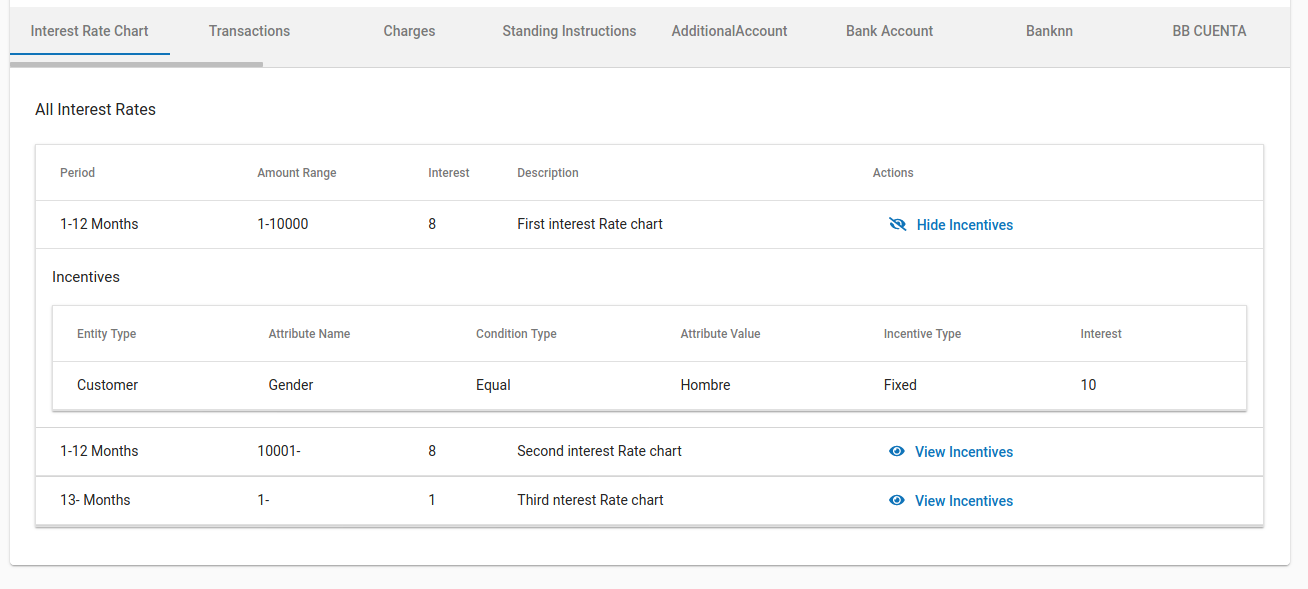
Task: Open the Bank Account tab
Action: [x=889, y=31]
